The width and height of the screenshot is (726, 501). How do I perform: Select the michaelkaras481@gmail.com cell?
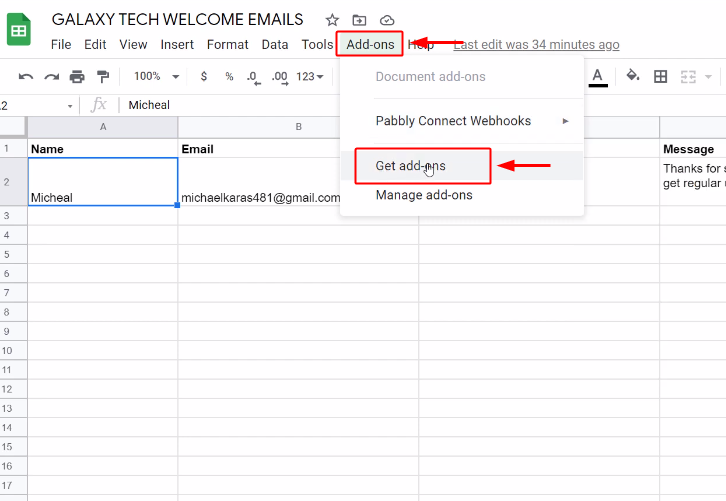click(x=260, y=182)
